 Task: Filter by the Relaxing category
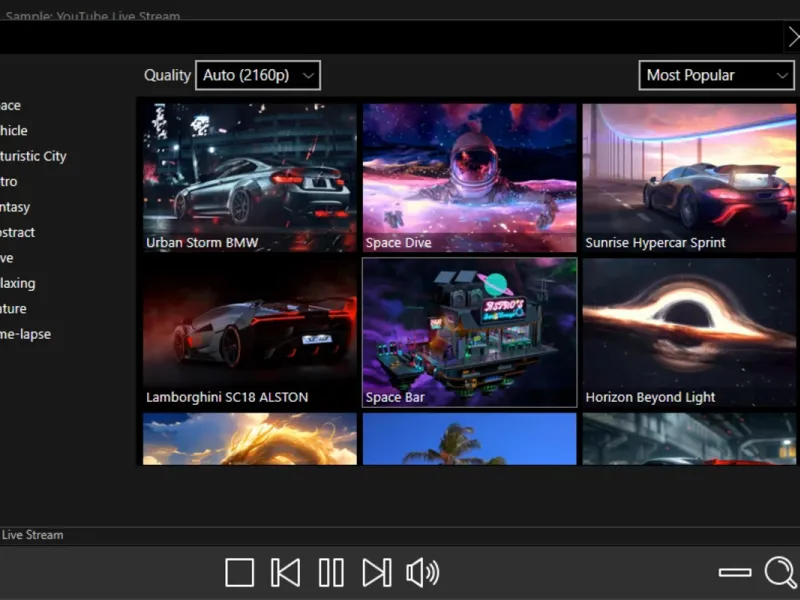(x=17, y=283)
